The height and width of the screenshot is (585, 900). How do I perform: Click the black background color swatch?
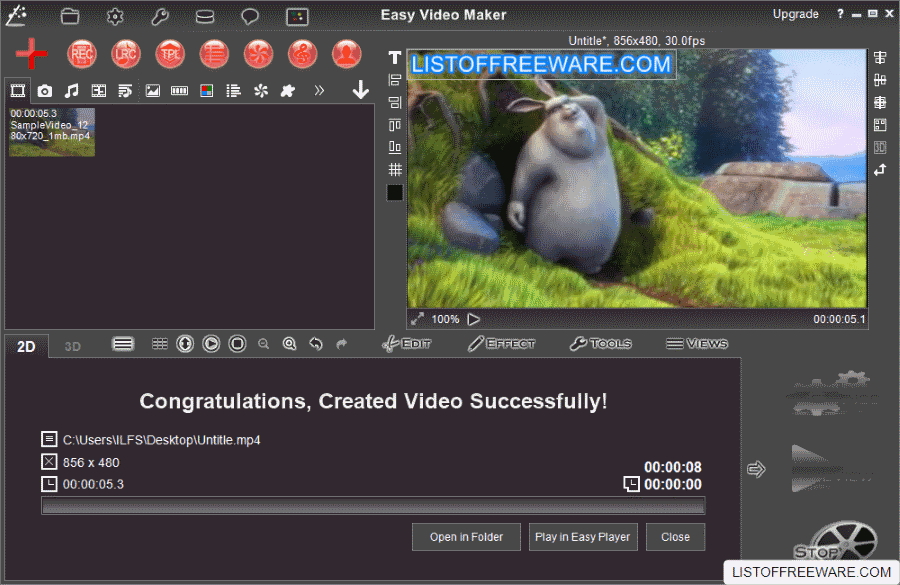pyautogui.click(x=394, y=192)
